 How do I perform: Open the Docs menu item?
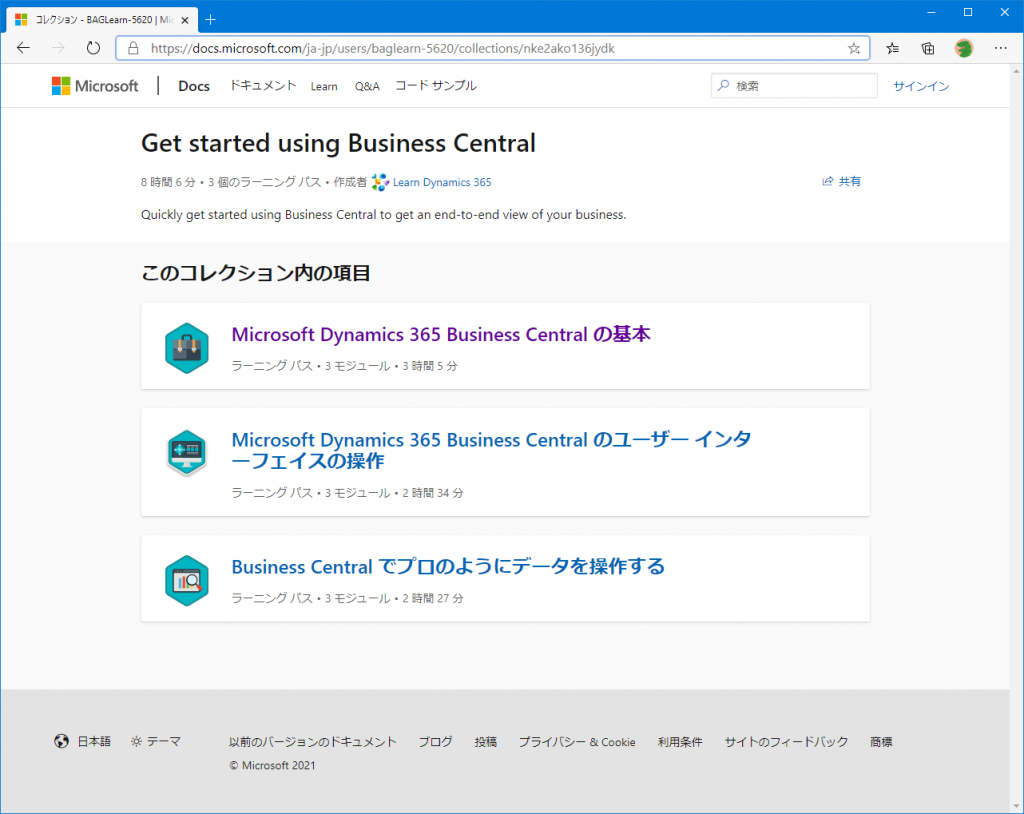[x=194, y=86]
